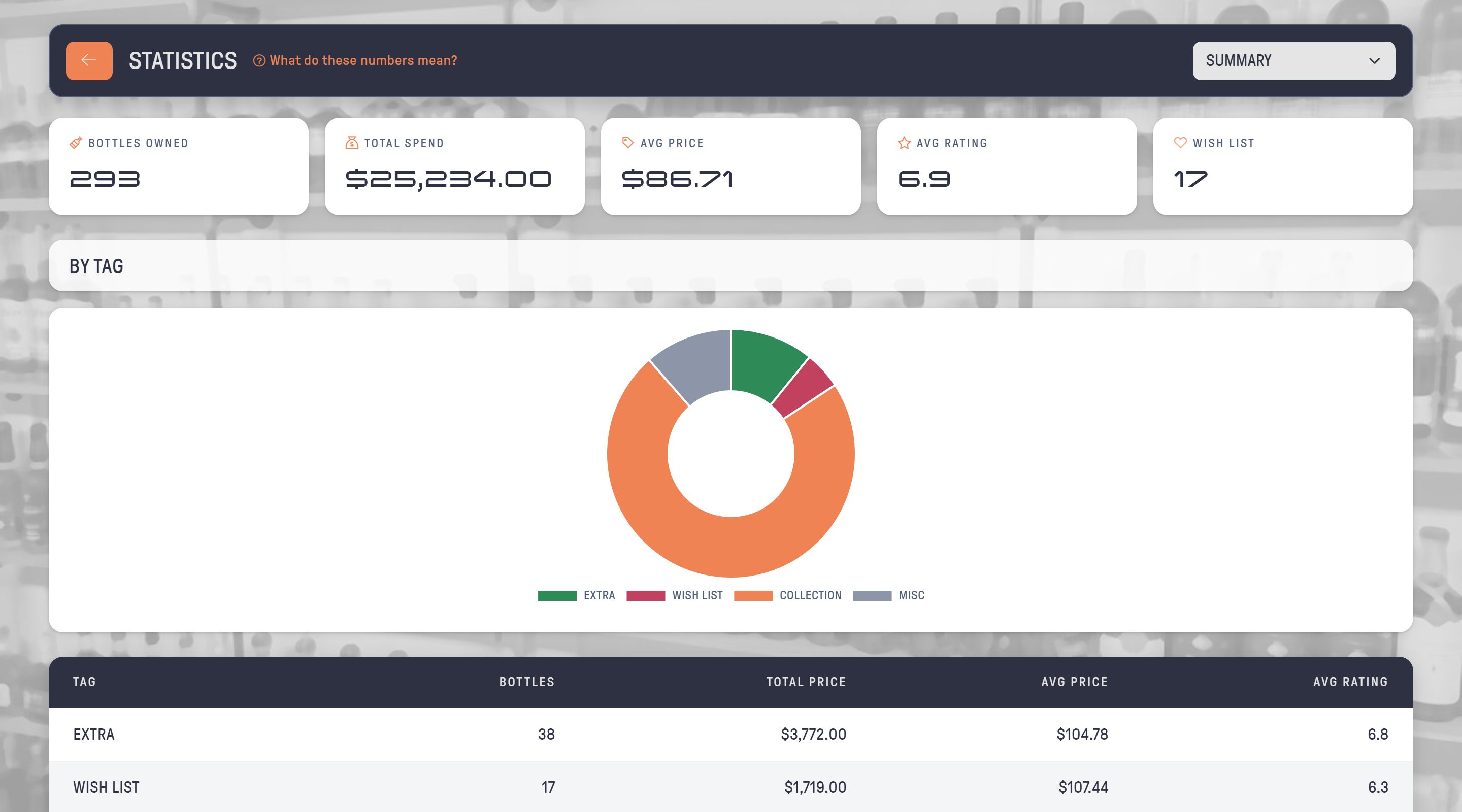Click the 6.3 rating in WISH LIST row
Screen dimensions: 1462x812
[1377, 788]
